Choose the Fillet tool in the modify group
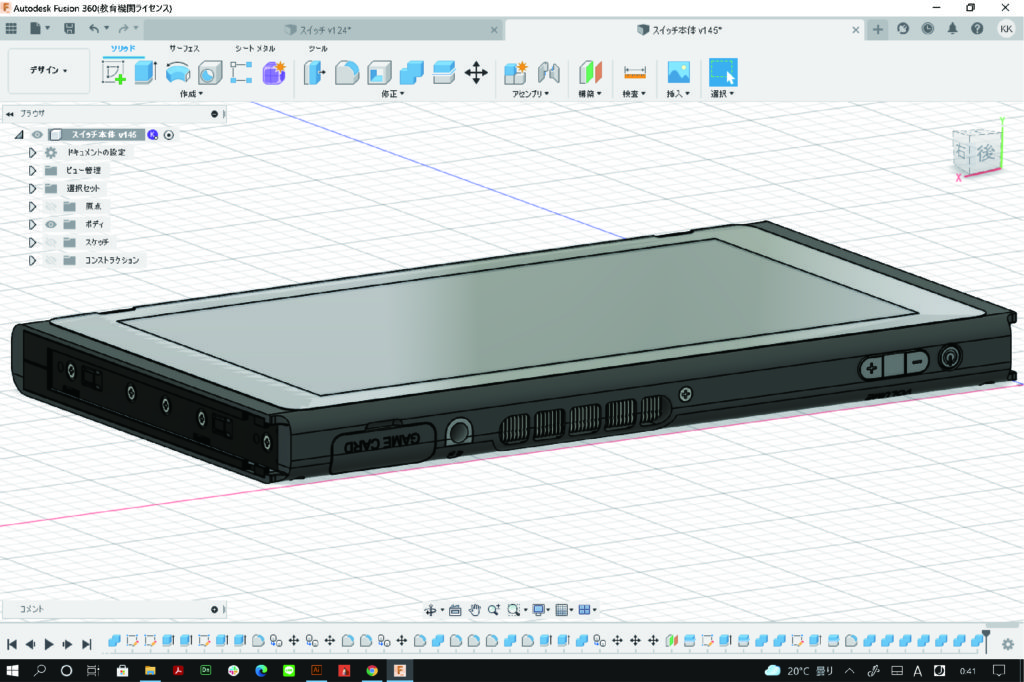The height and width of the screenshot is (682, 1024). pyautogui.click(x=346, y=73)
